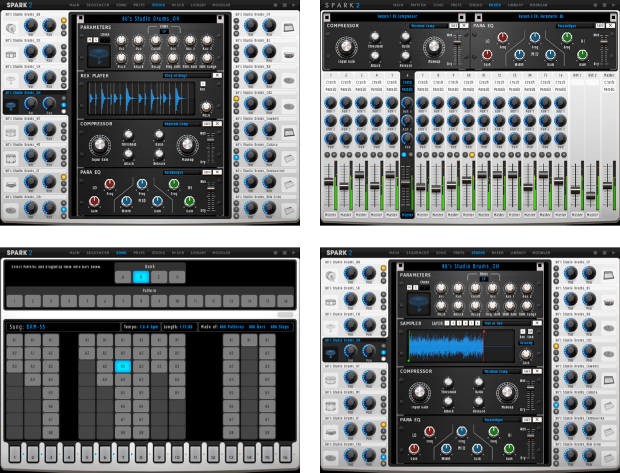This screenshot has height=473, width=620.
Task: Switch to PREFS tab in Song window
Action: (139, 252)
